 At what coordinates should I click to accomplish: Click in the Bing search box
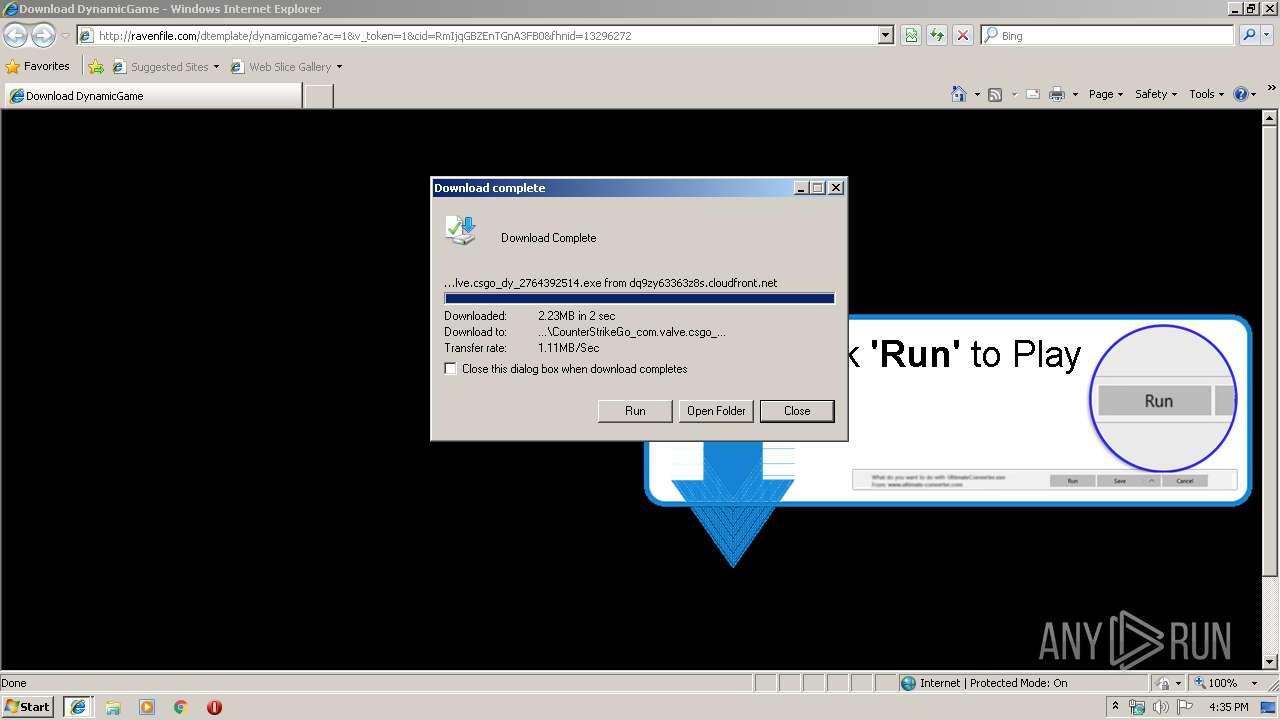click(x=1108, y=35)
